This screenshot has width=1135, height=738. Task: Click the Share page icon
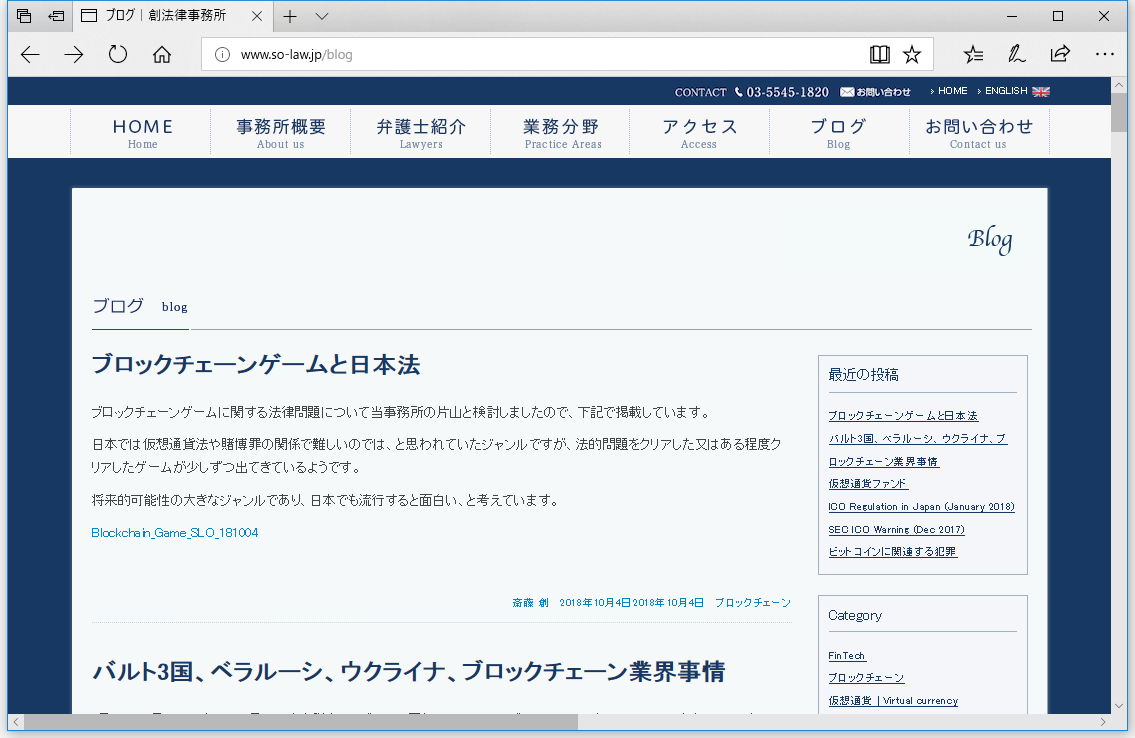click(1060, 54)
